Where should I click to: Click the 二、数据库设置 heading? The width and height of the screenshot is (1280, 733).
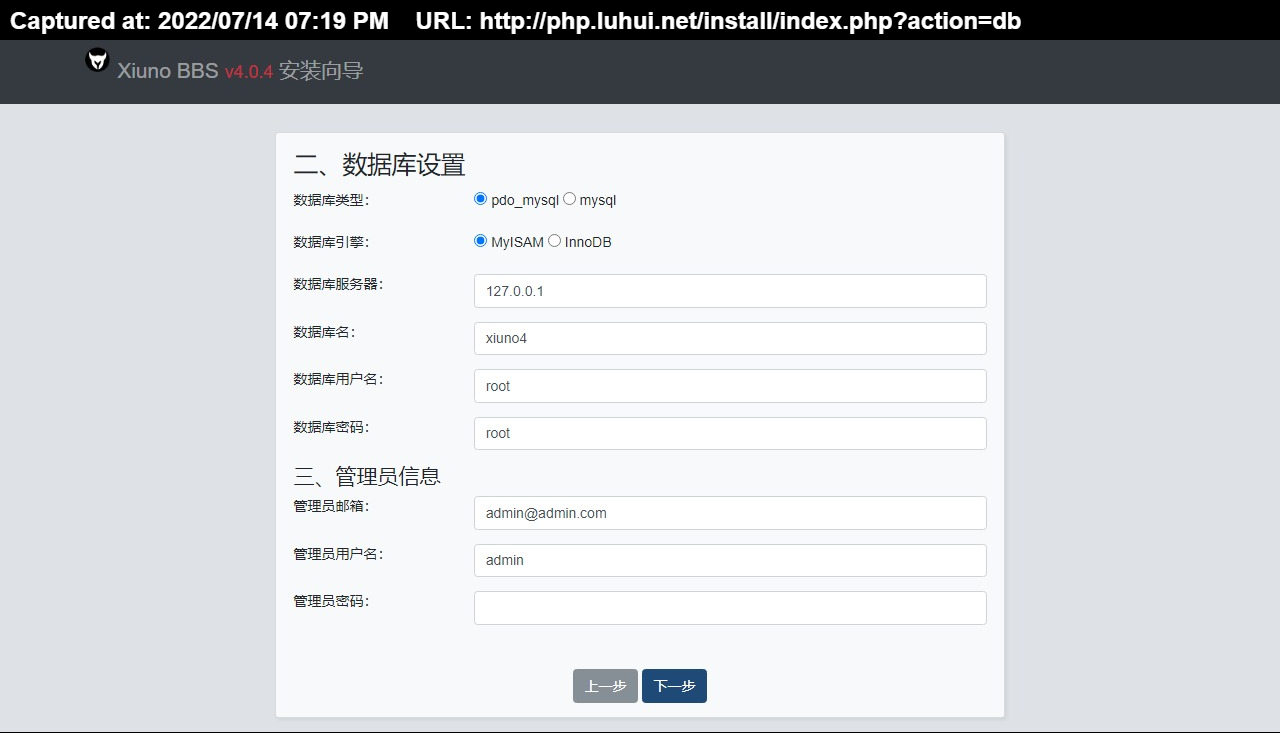[380, 164]
